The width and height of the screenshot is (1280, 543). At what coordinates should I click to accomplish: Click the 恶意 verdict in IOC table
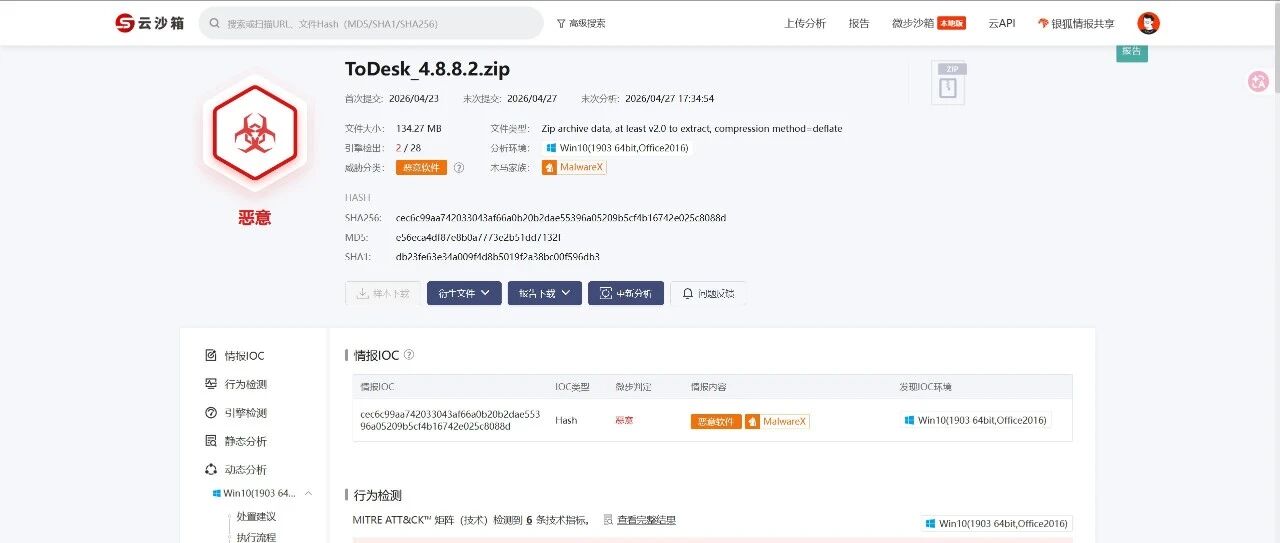(624, 421)
